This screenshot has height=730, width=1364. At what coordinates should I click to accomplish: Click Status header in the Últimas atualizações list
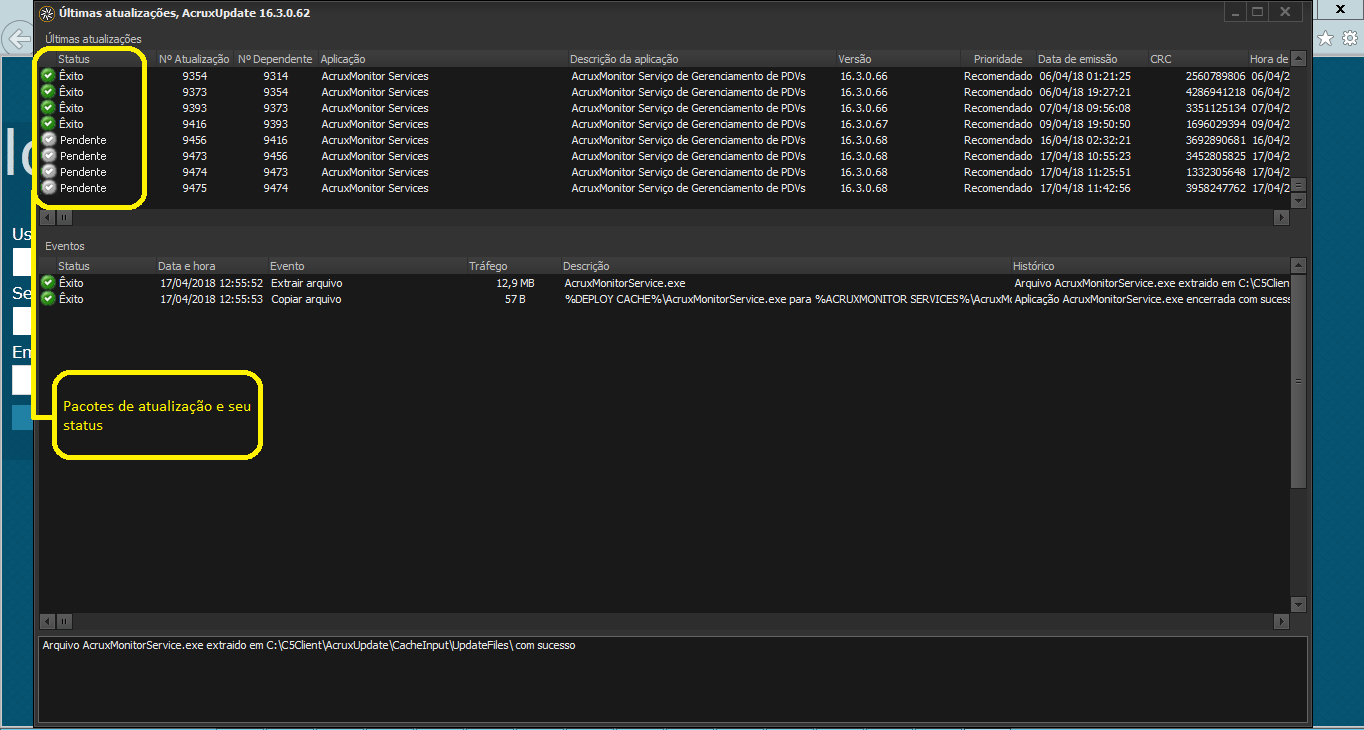tap(74, 59)
